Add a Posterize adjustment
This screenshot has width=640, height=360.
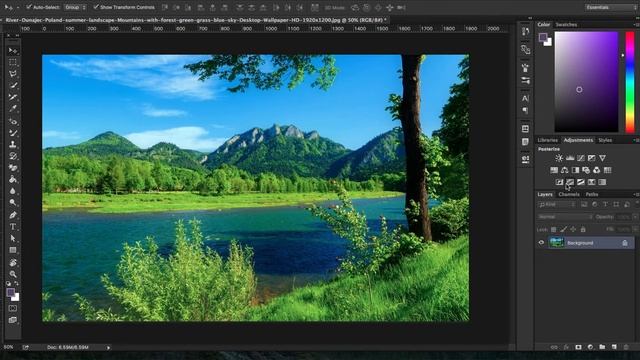point(570,182)
